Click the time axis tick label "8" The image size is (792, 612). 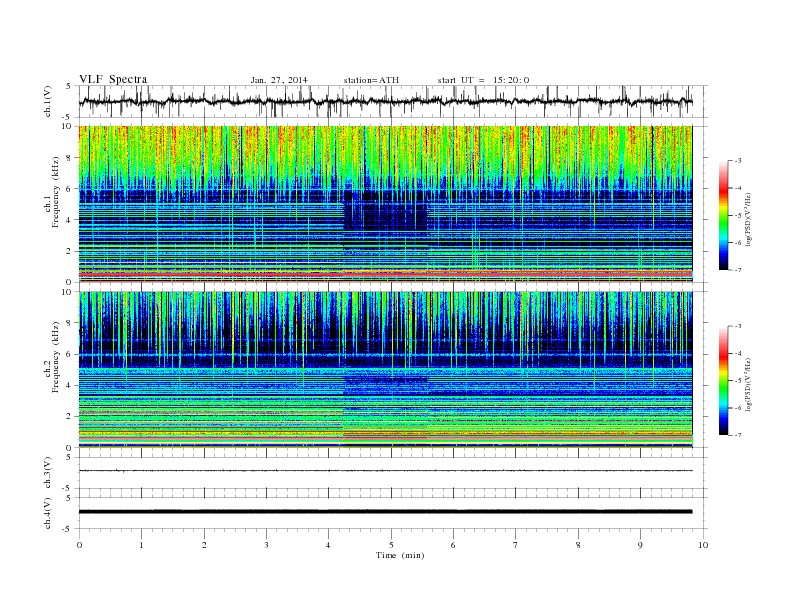tap(578, 545)
